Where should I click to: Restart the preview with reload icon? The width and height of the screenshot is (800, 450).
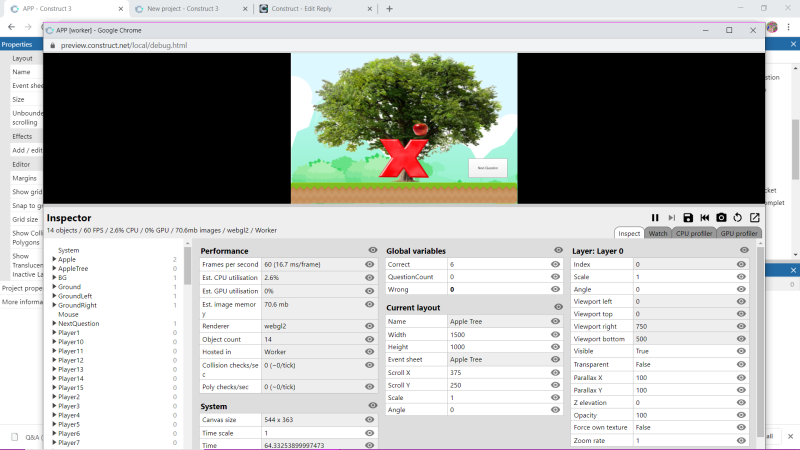pyautogui.click(x=738, y=218)
